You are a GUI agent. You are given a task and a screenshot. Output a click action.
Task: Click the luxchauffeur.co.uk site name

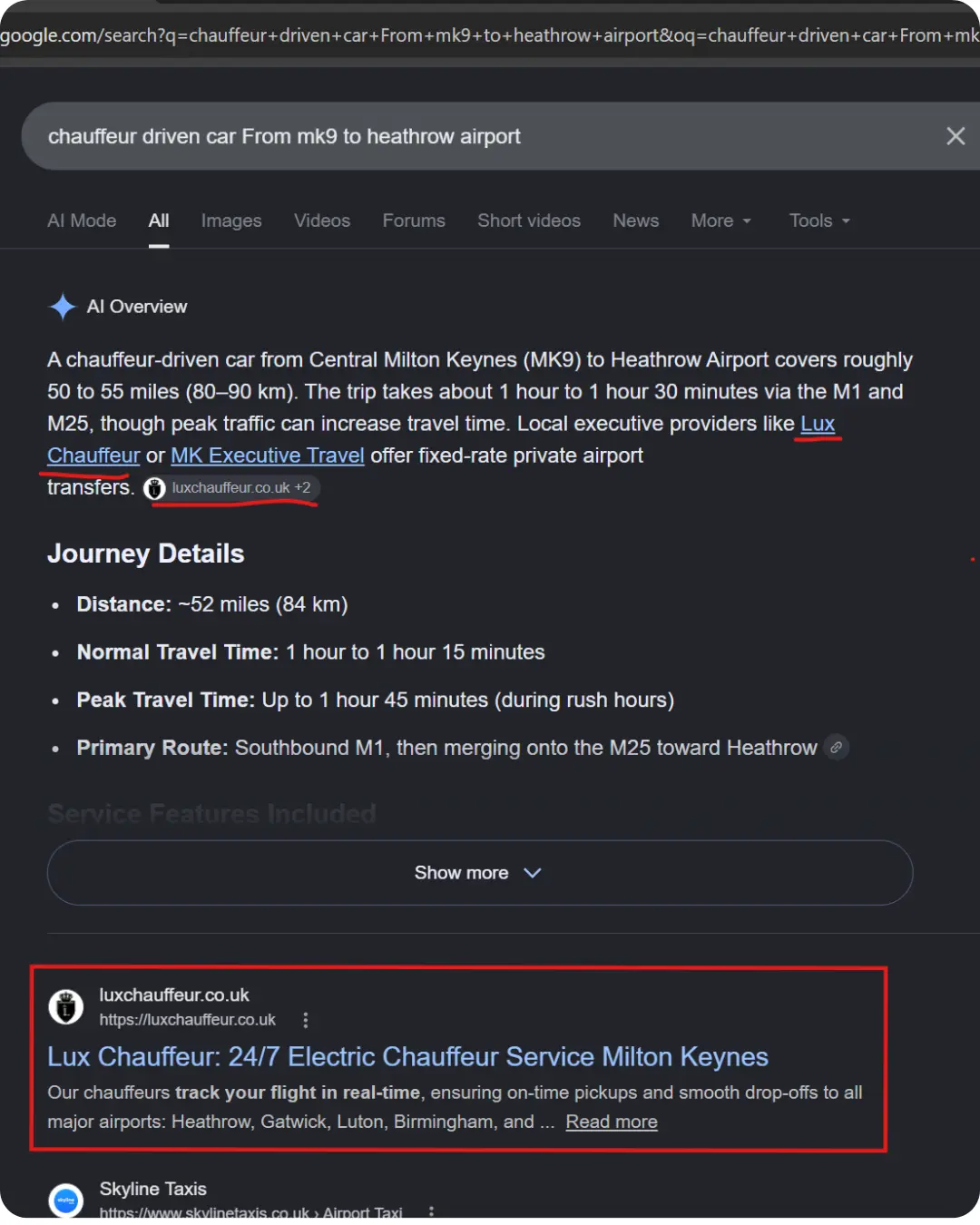pos(174,995)
